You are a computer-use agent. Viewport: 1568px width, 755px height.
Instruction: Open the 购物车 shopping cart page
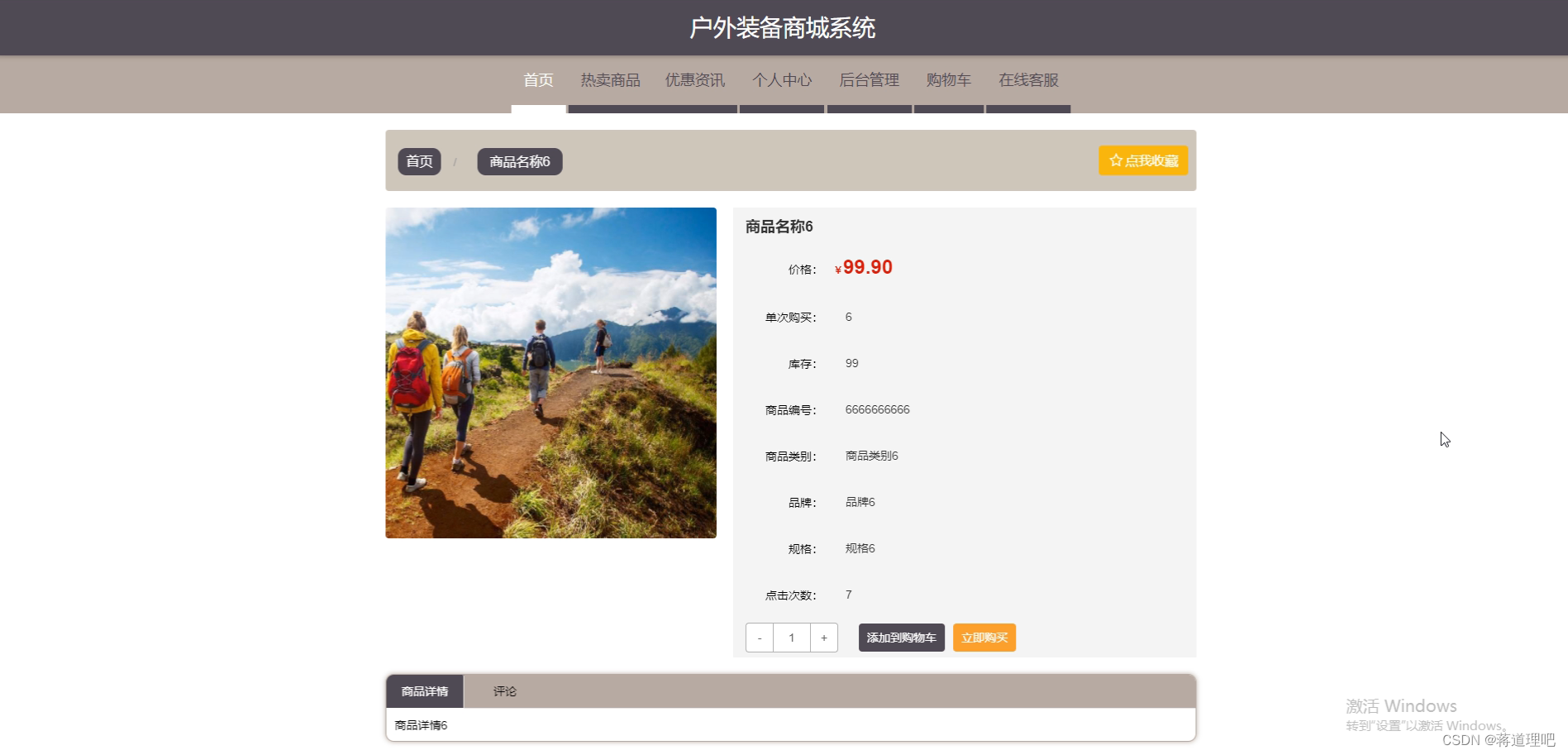(948, 79)
